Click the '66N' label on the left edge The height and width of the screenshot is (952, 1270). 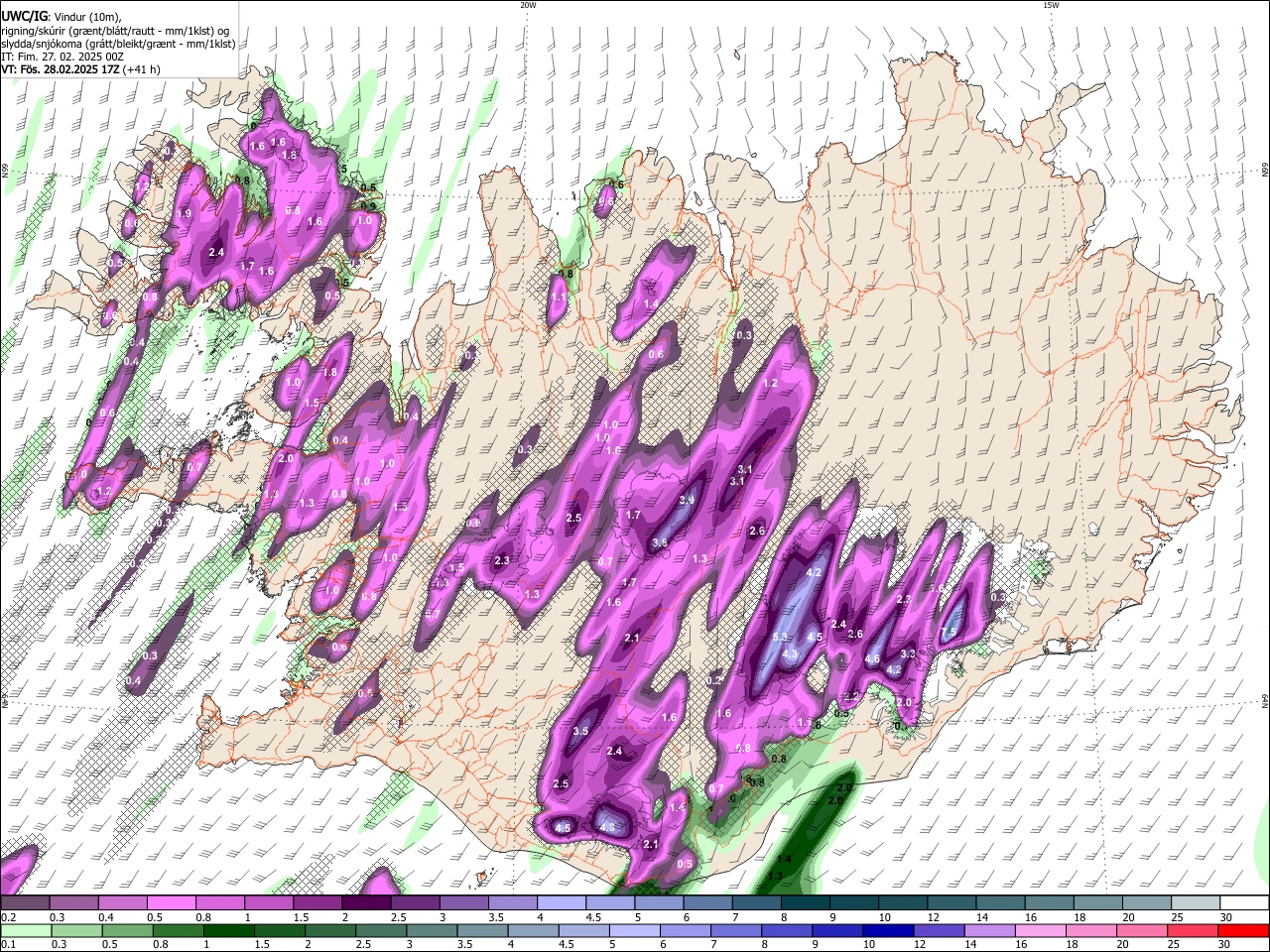[5, 172]
